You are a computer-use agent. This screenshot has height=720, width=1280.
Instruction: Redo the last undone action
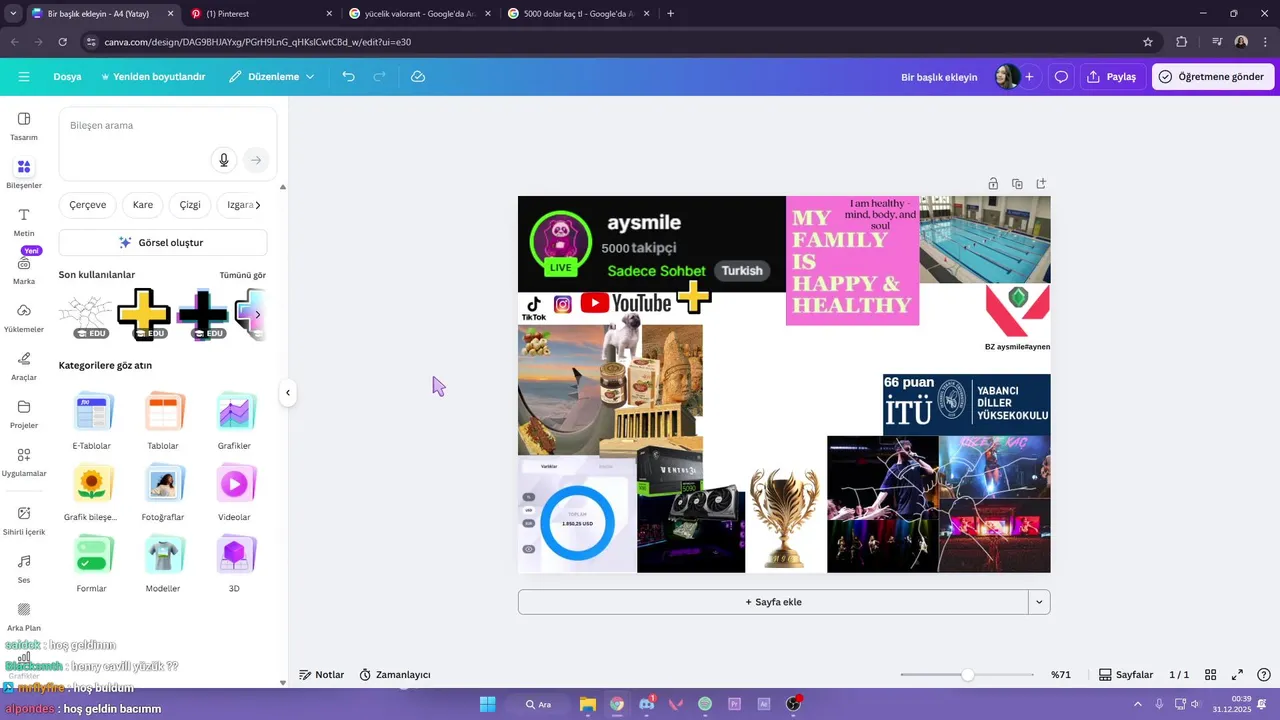(x=379, y=77)
